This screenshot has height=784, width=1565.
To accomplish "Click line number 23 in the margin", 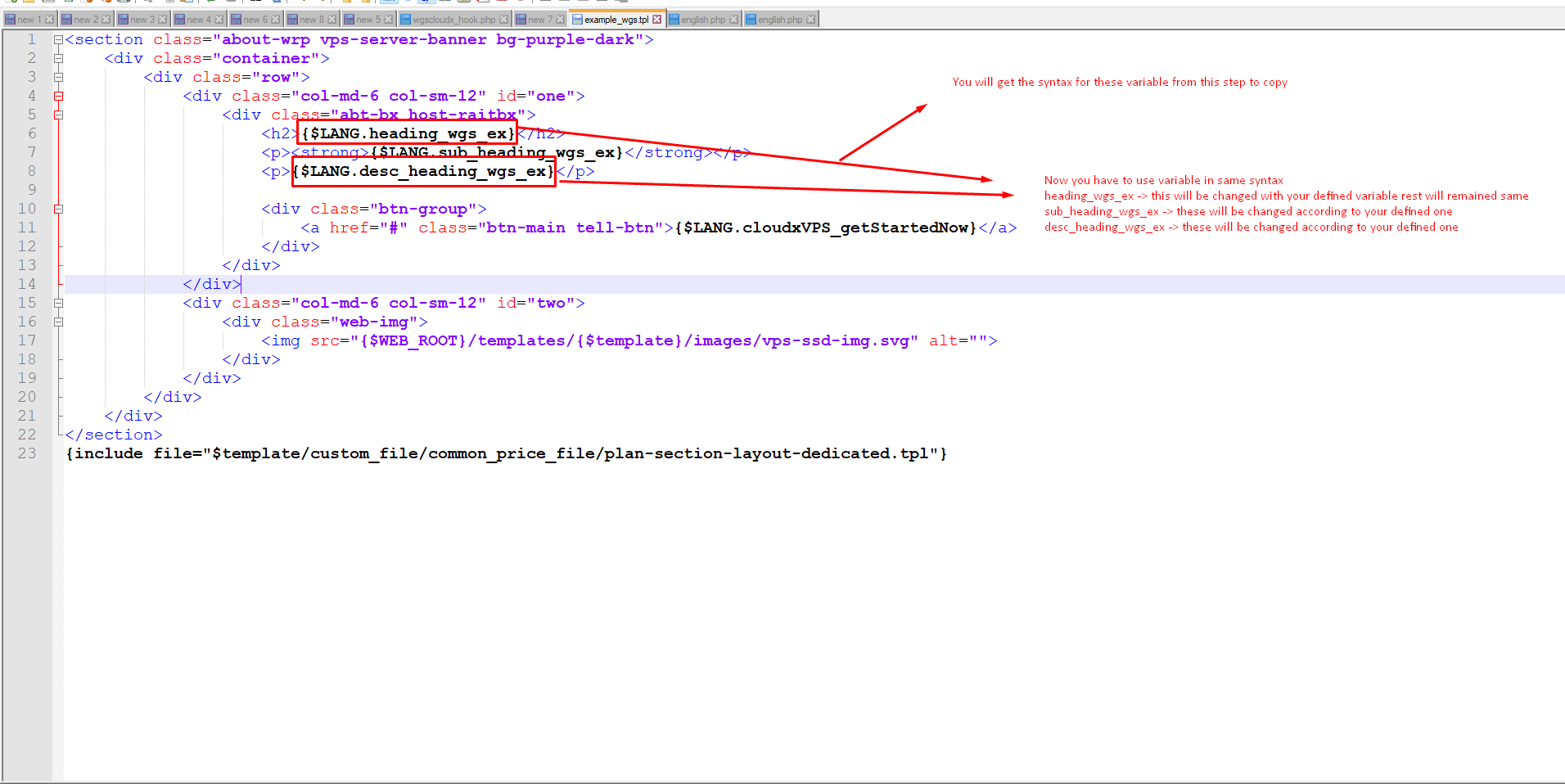I will 27,453.
